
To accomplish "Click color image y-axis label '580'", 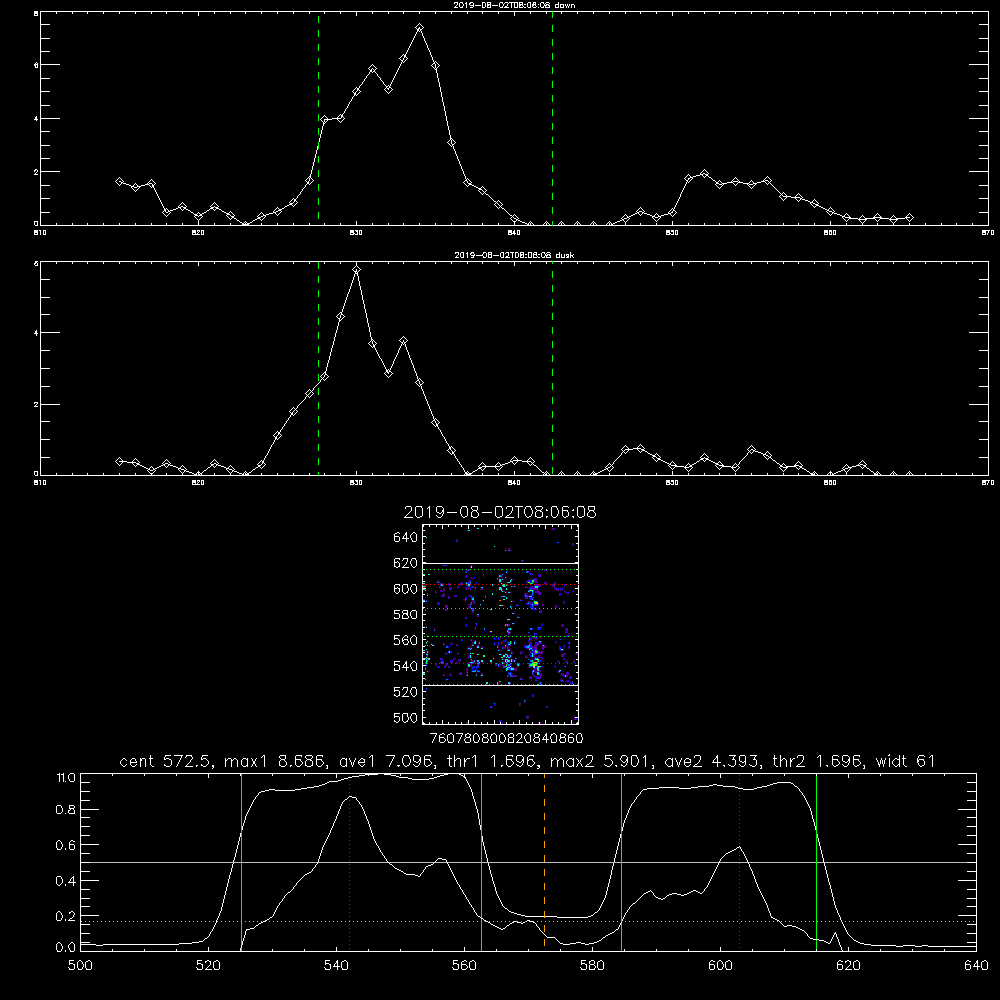I will 406,615.
